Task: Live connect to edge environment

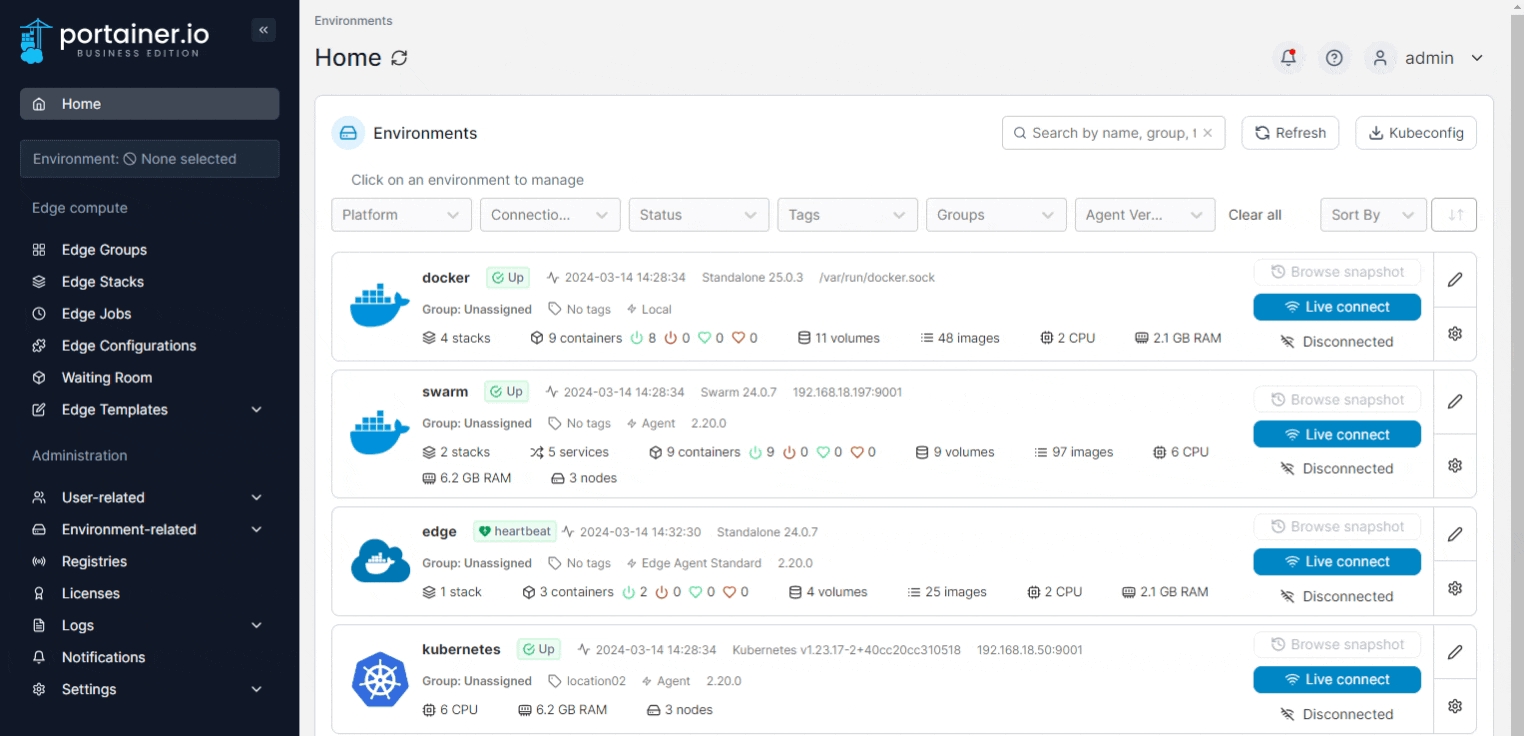Action: [x=1337, y=562]
